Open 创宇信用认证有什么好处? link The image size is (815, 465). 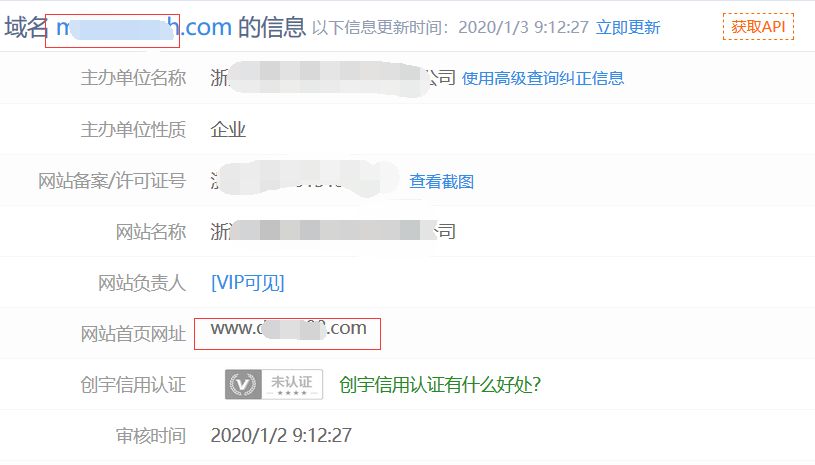440,385
